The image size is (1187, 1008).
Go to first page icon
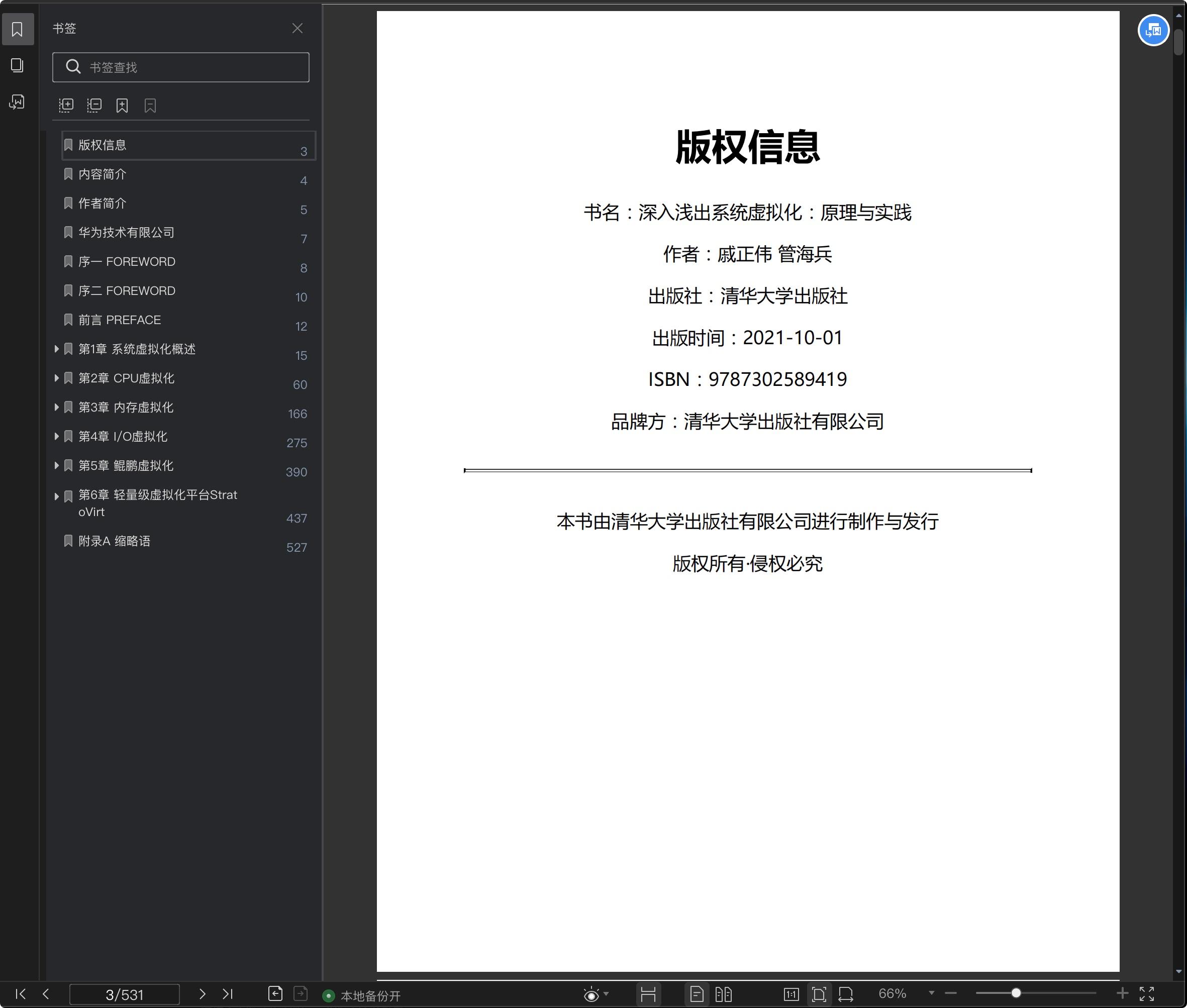21,994
